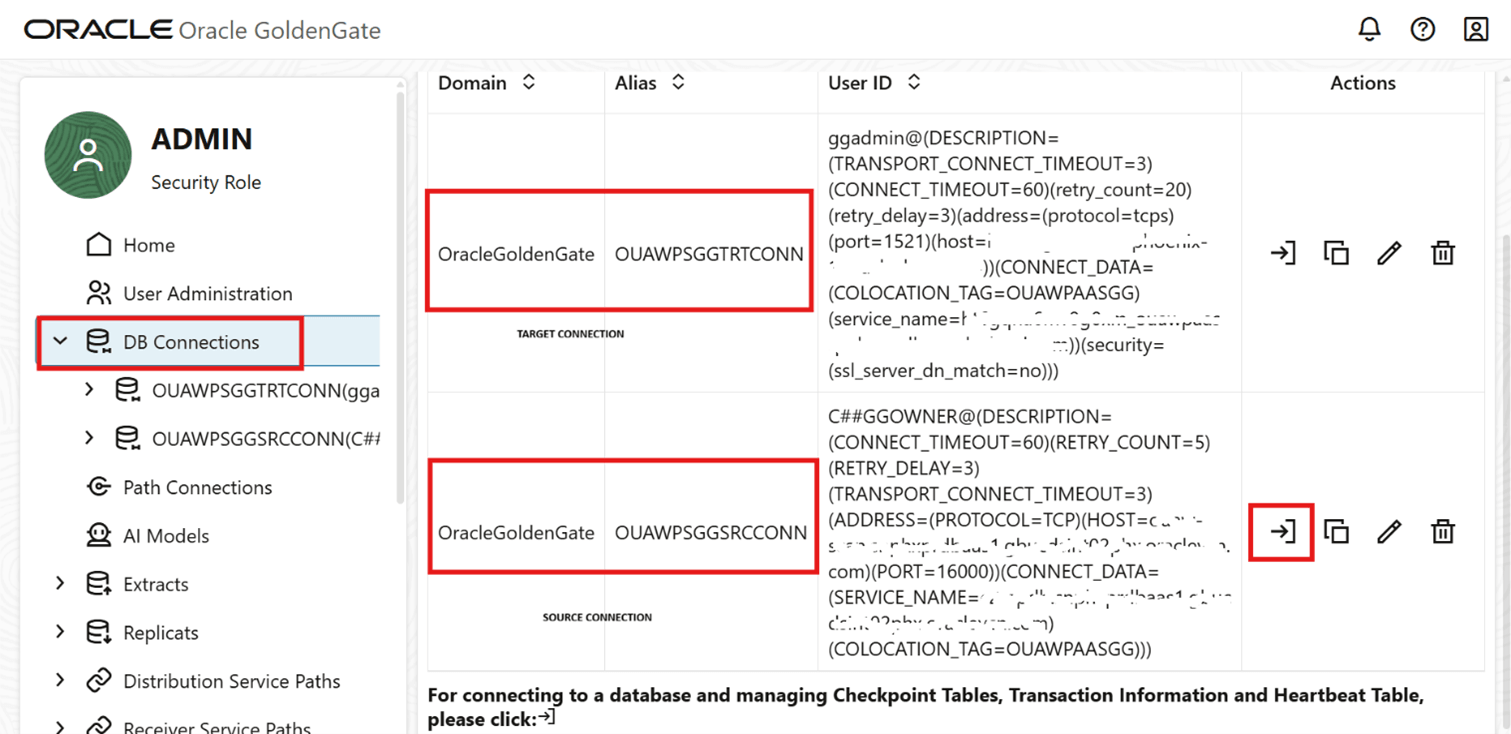Collapse the DB Connections section
Viewport: 1511px width, 734px height.
point(60,341)
